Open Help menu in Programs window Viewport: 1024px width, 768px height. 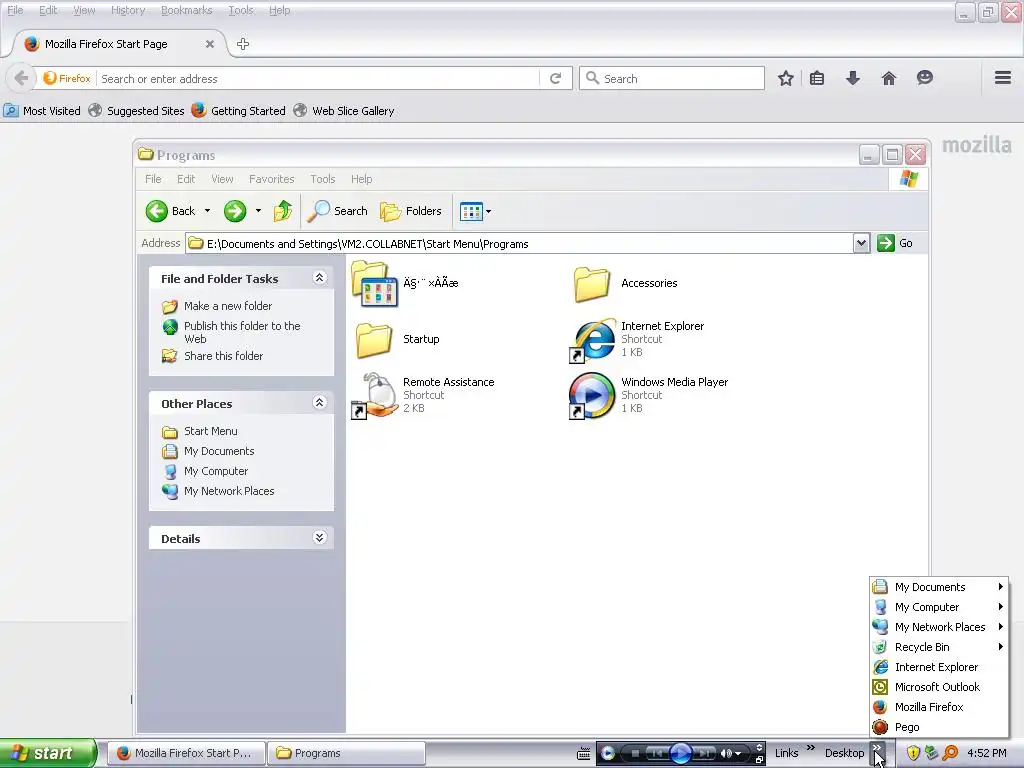pyautogui.click(x=361, y=179)
